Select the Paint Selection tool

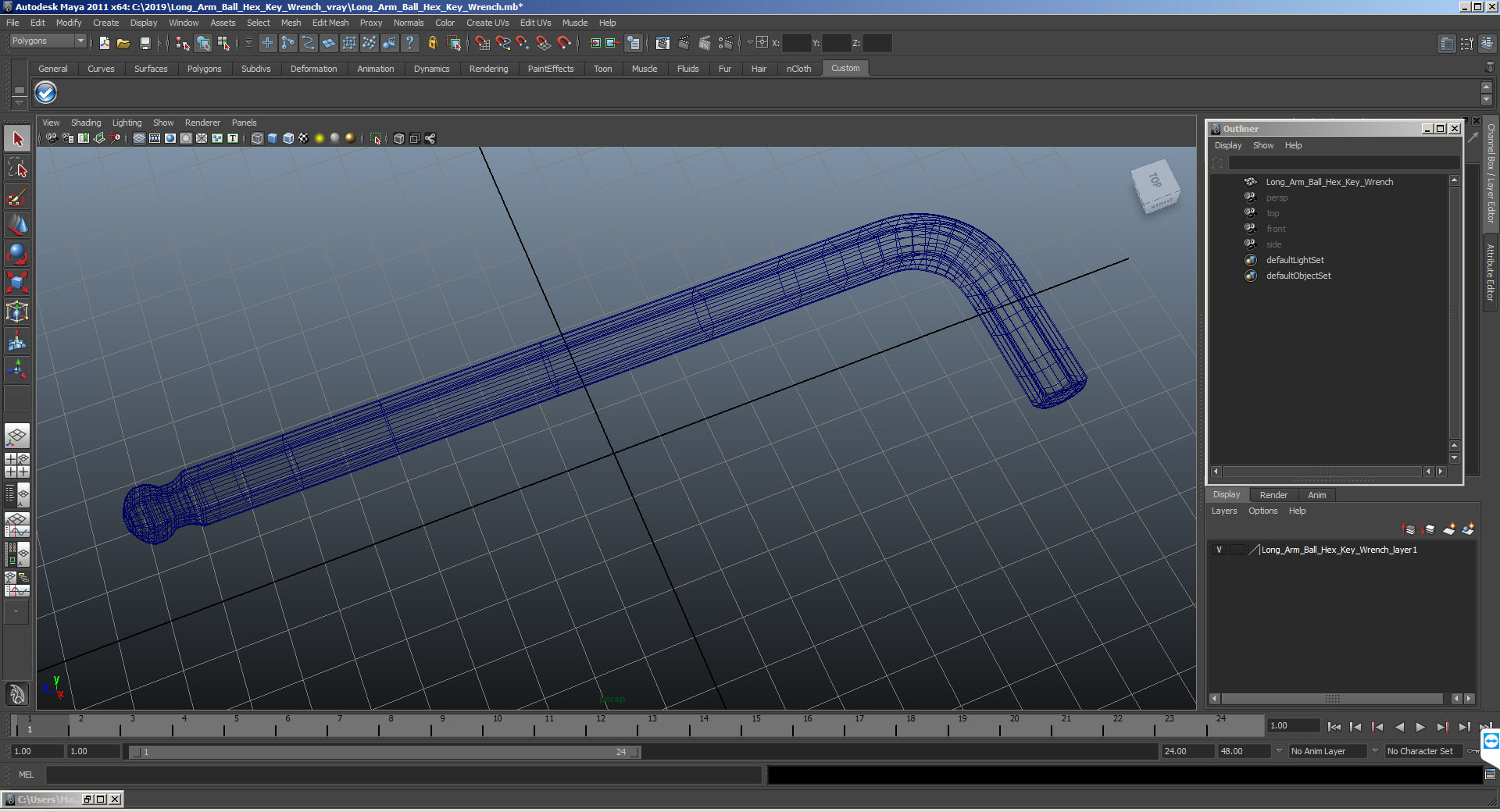[x=17, y=197]
